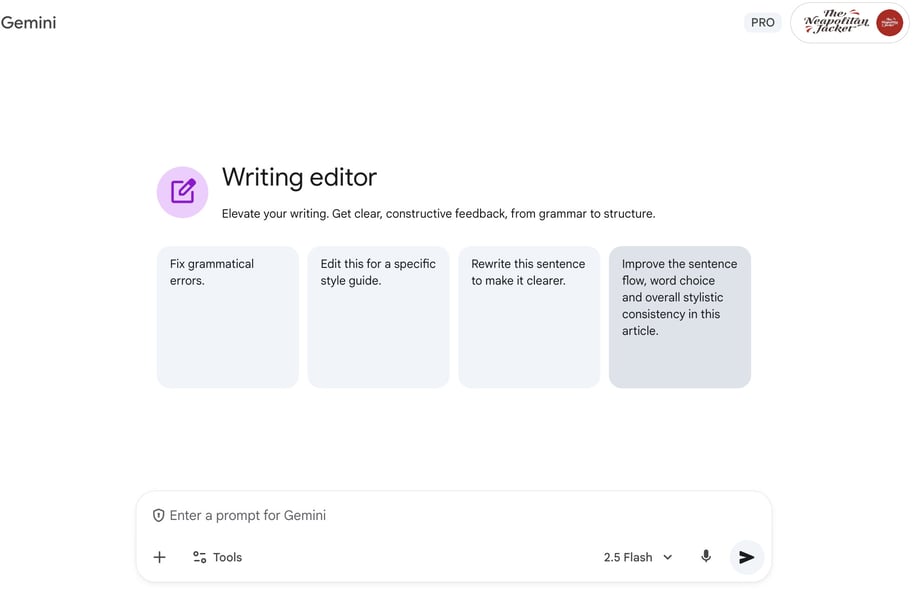Image resolution: width=920 pixels, height=613 pixels.
Task: Click the microphone icon for voice input
Action: (x=705, y=556)
